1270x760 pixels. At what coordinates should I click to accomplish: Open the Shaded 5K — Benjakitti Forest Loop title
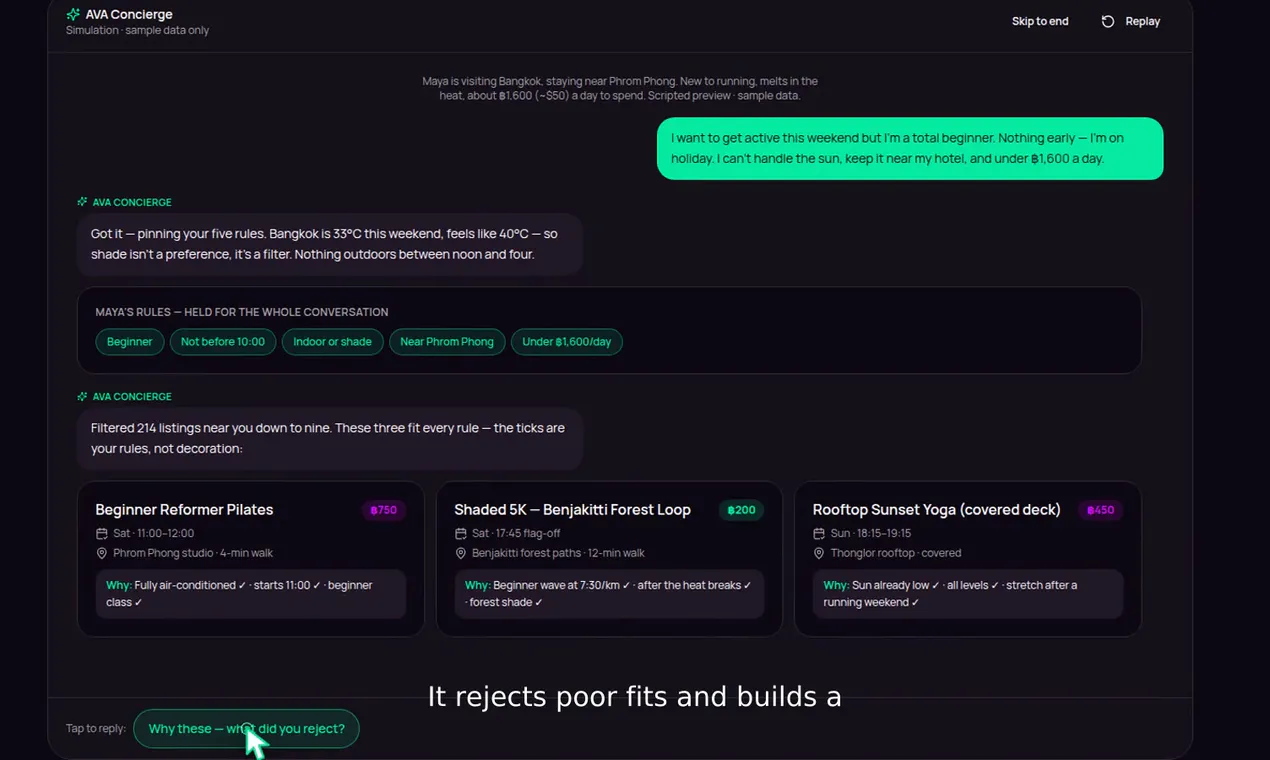[x=572, y=510]
